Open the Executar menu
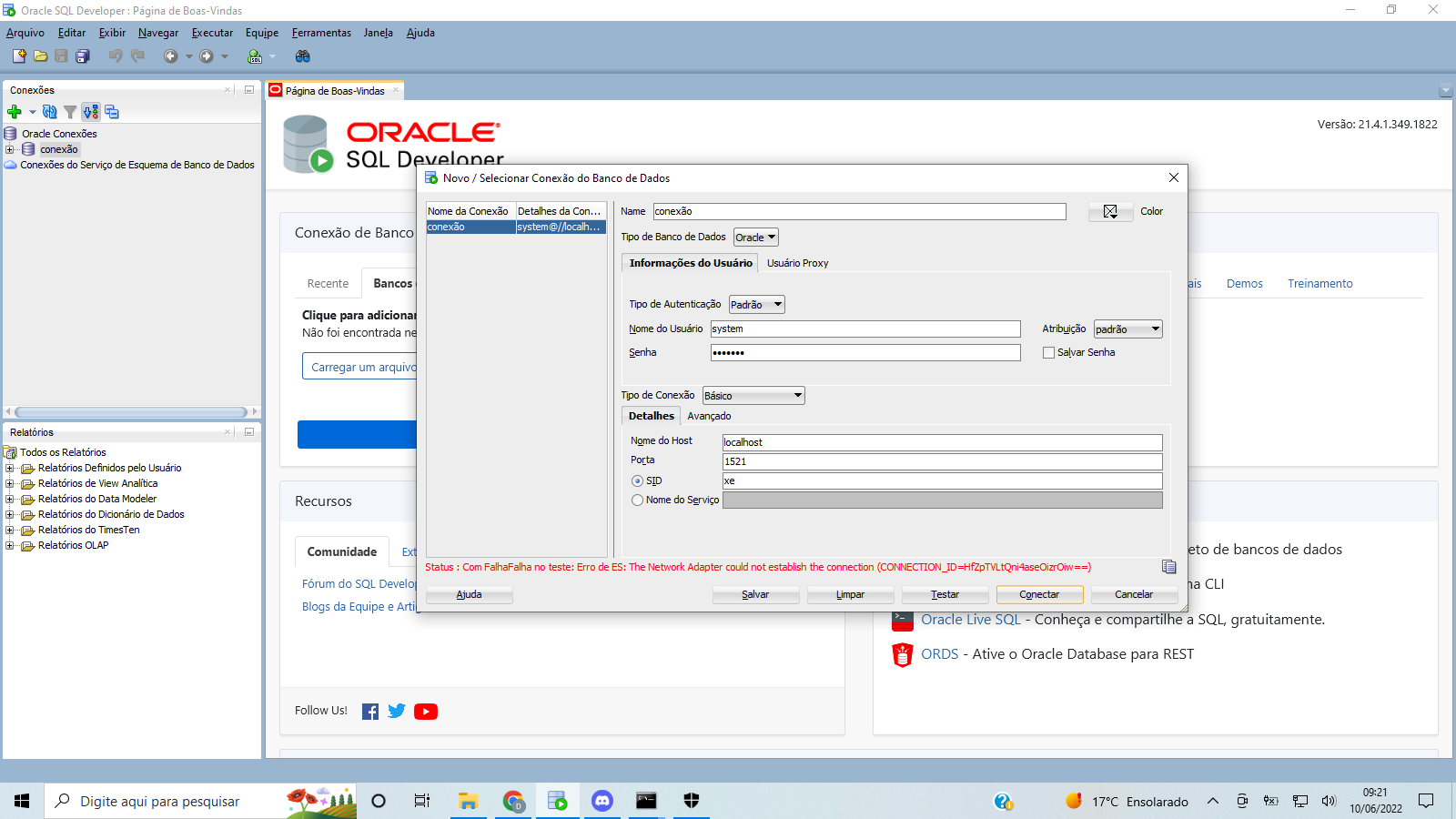This screenshot has width=1456, height=819. click(x=212, y=33)
